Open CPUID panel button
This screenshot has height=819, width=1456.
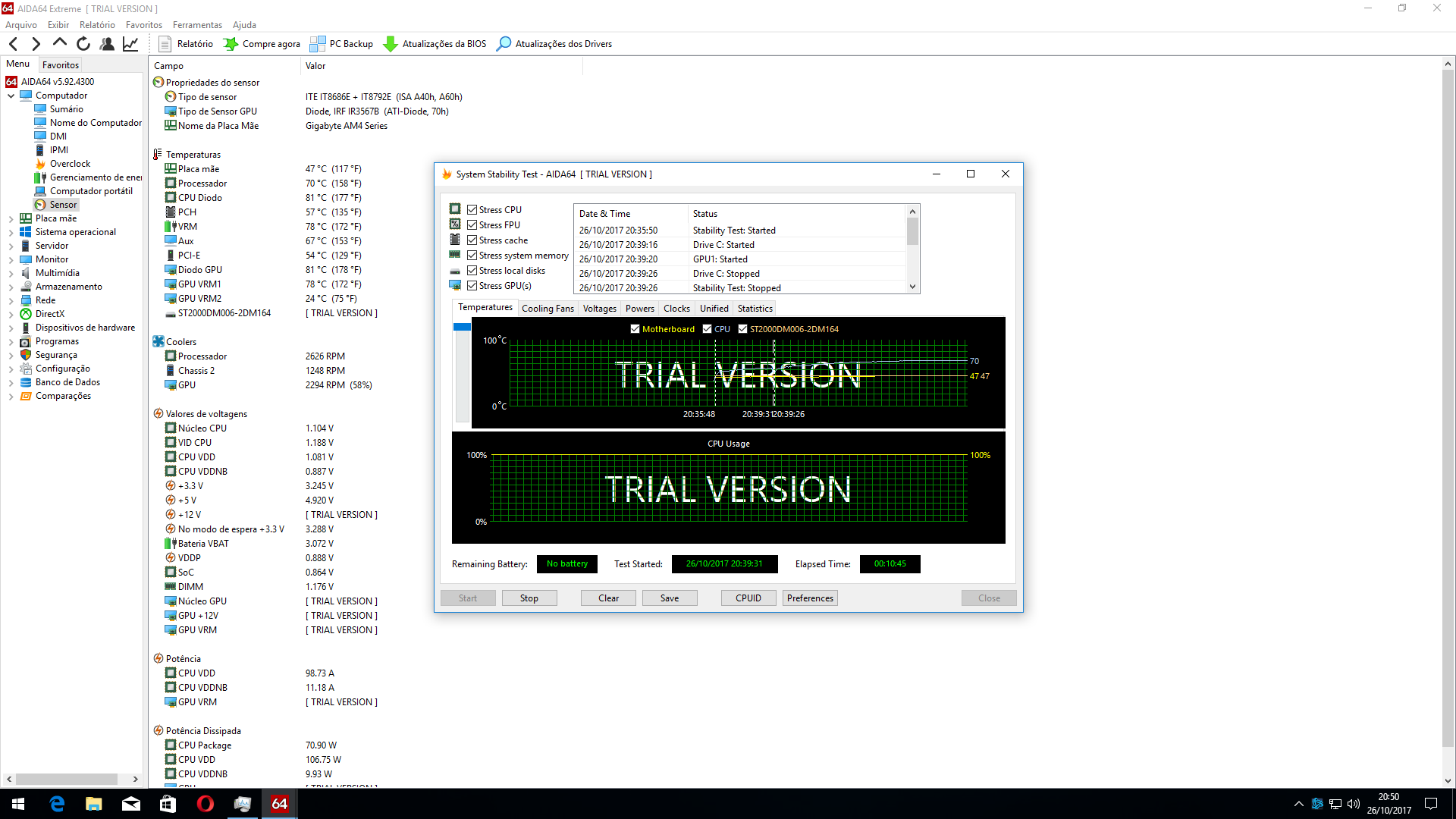click(x=748, y=598)
